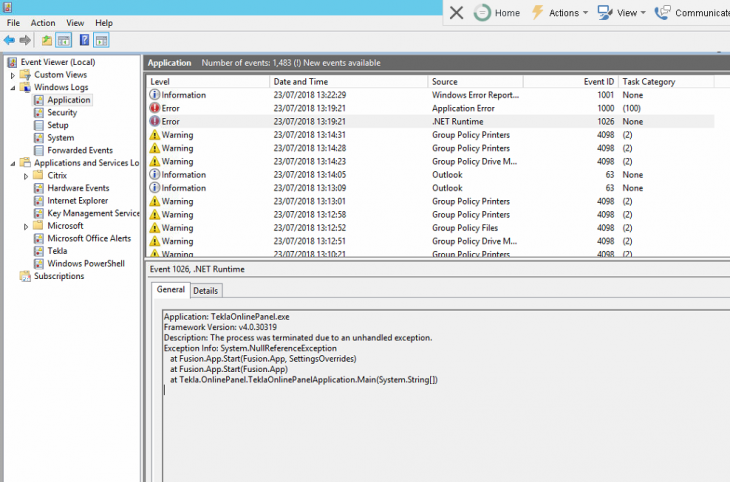Open the Communicate menu in session bar

point(692,13)
